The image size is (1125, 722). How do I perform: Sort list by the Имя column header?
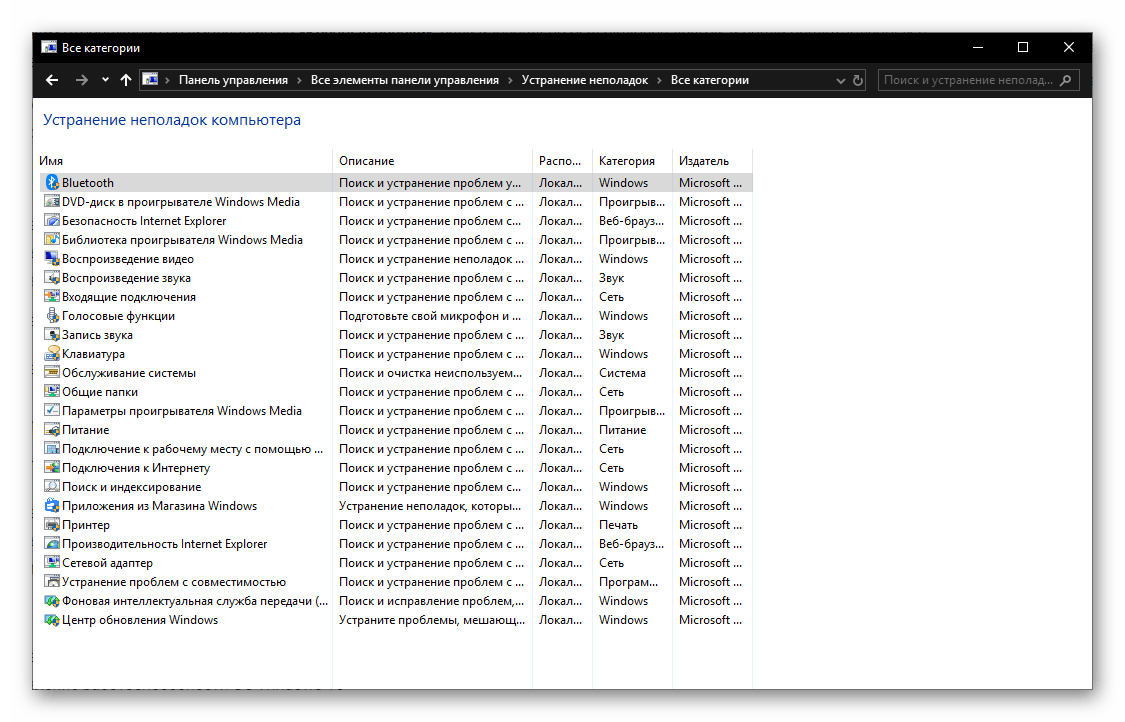[x=52, y=161]
